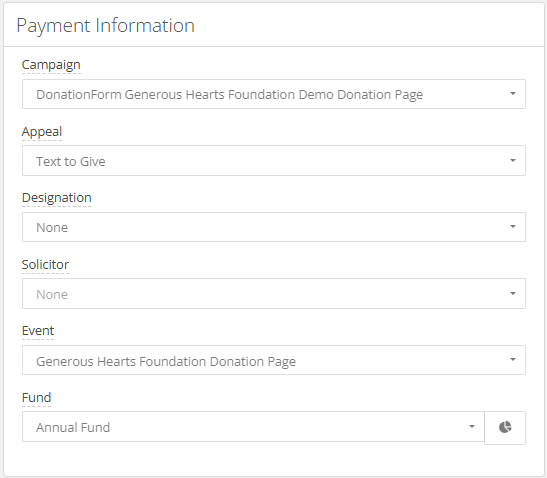Click the Solicitor dropdown caret arrow

513,293
